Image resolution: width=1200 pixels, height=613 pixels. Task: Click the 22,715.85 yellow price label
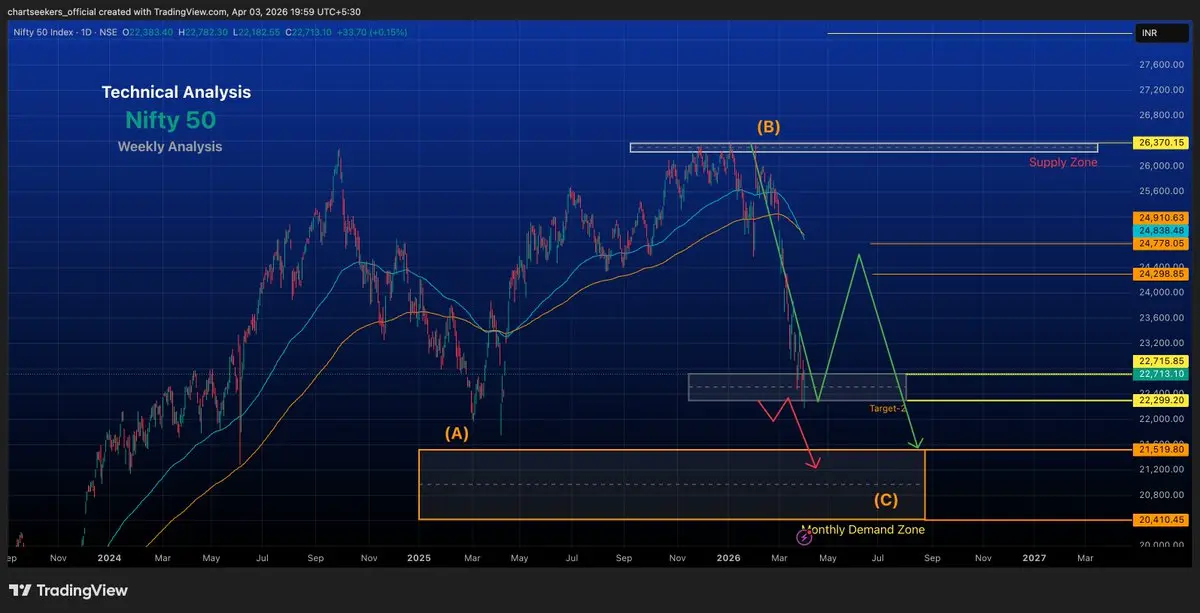(1160, 361)
